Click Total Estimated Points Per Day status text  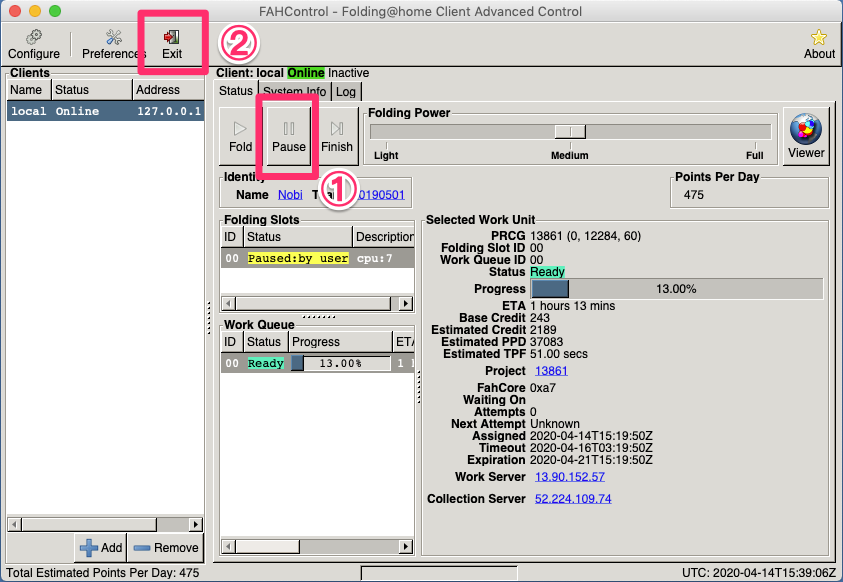(102, 573)
